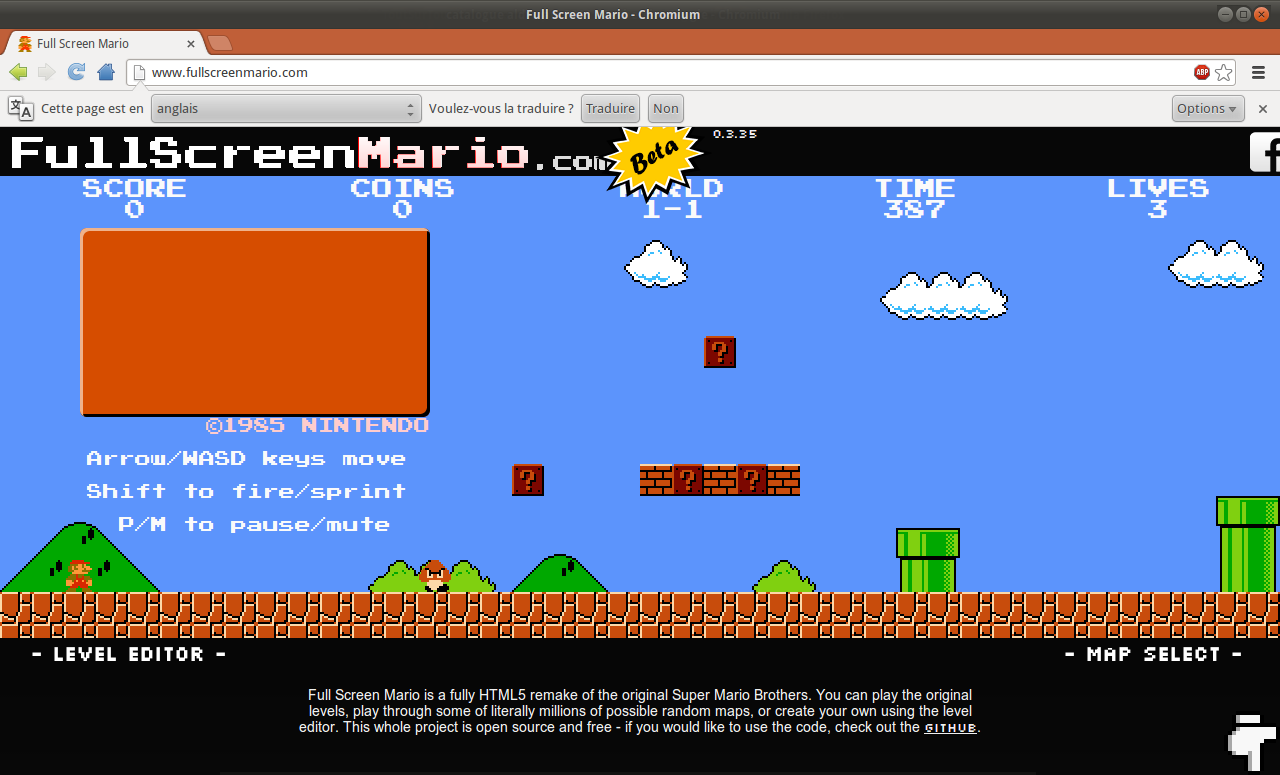Click the COINS label in the HUD

(x=402, y=188)
